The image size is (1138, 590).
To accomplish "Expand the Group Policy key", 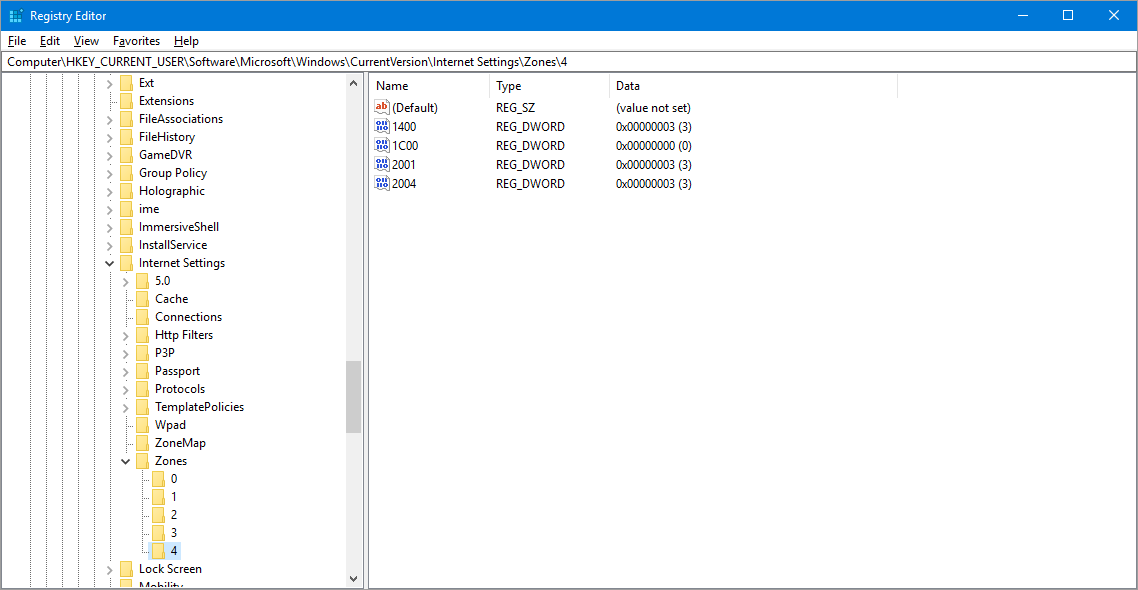I will (x=110, y=173).
